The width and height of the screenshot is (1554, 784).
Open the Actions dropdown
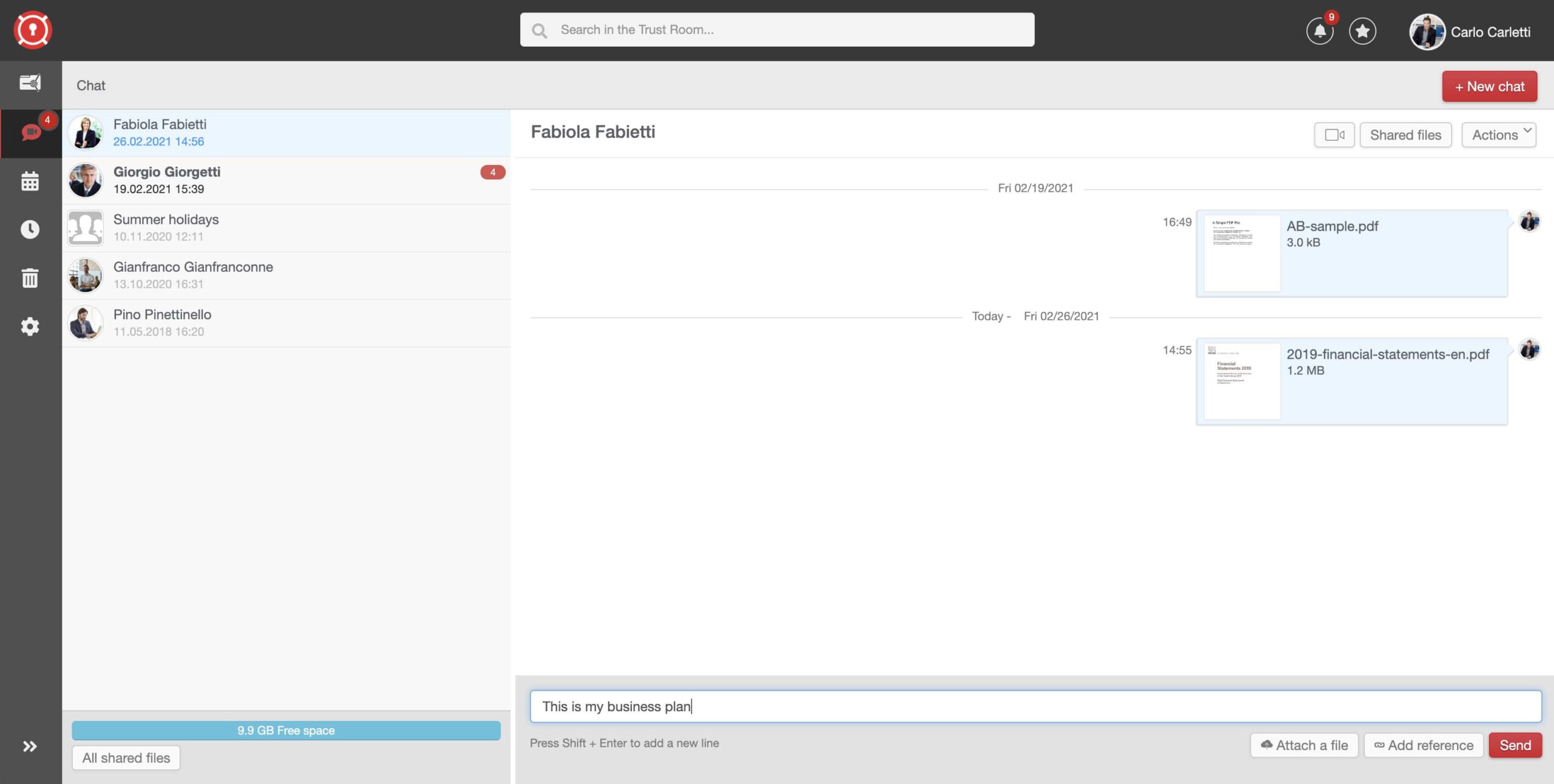[1499, 134]
